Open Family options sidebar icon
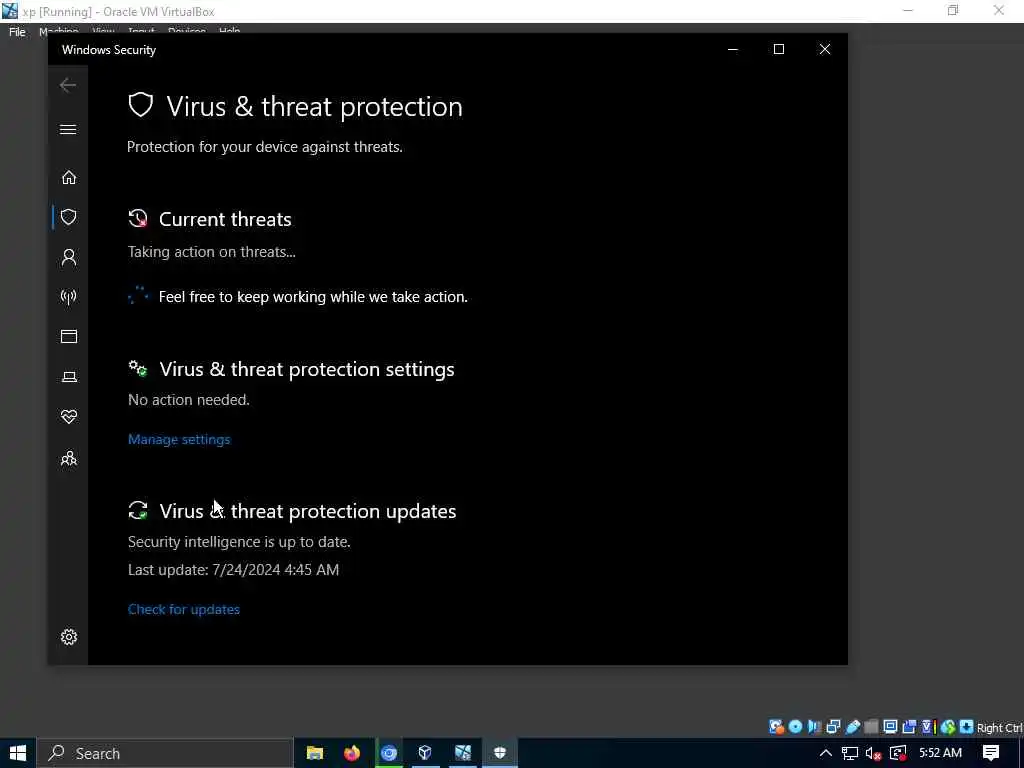This screenshot has height=768, width=1024. pyautogui.click(x=69, y=458)
